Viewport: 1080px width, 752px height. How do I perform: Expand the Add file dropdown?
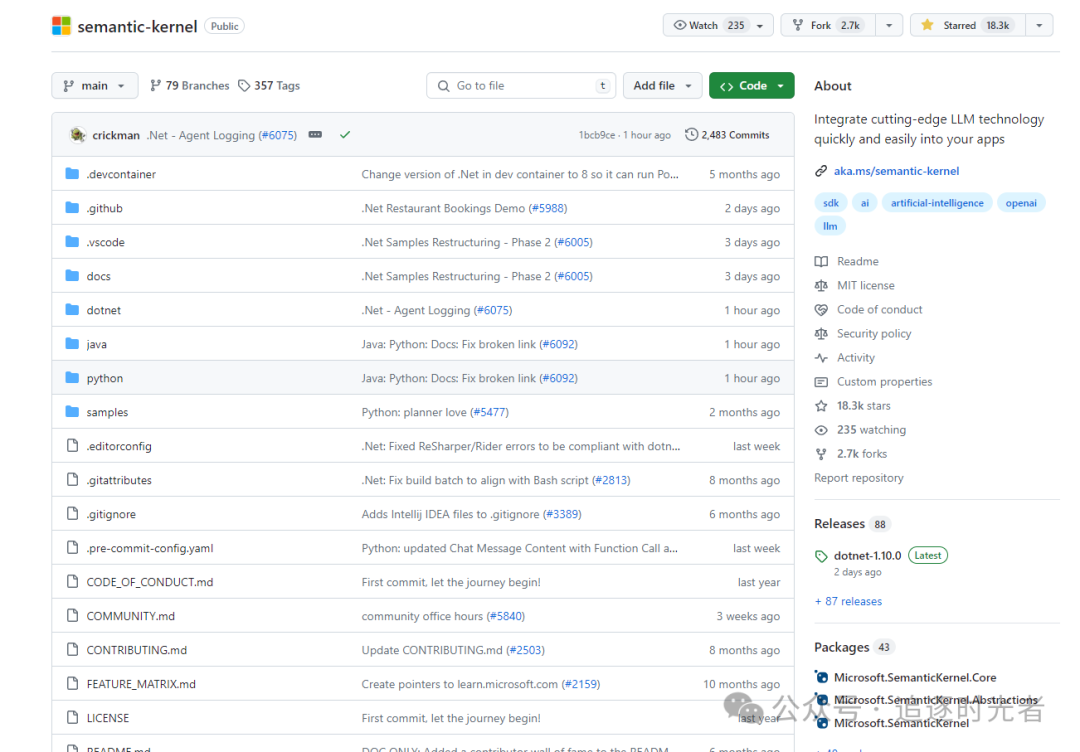tap(662, 85)
